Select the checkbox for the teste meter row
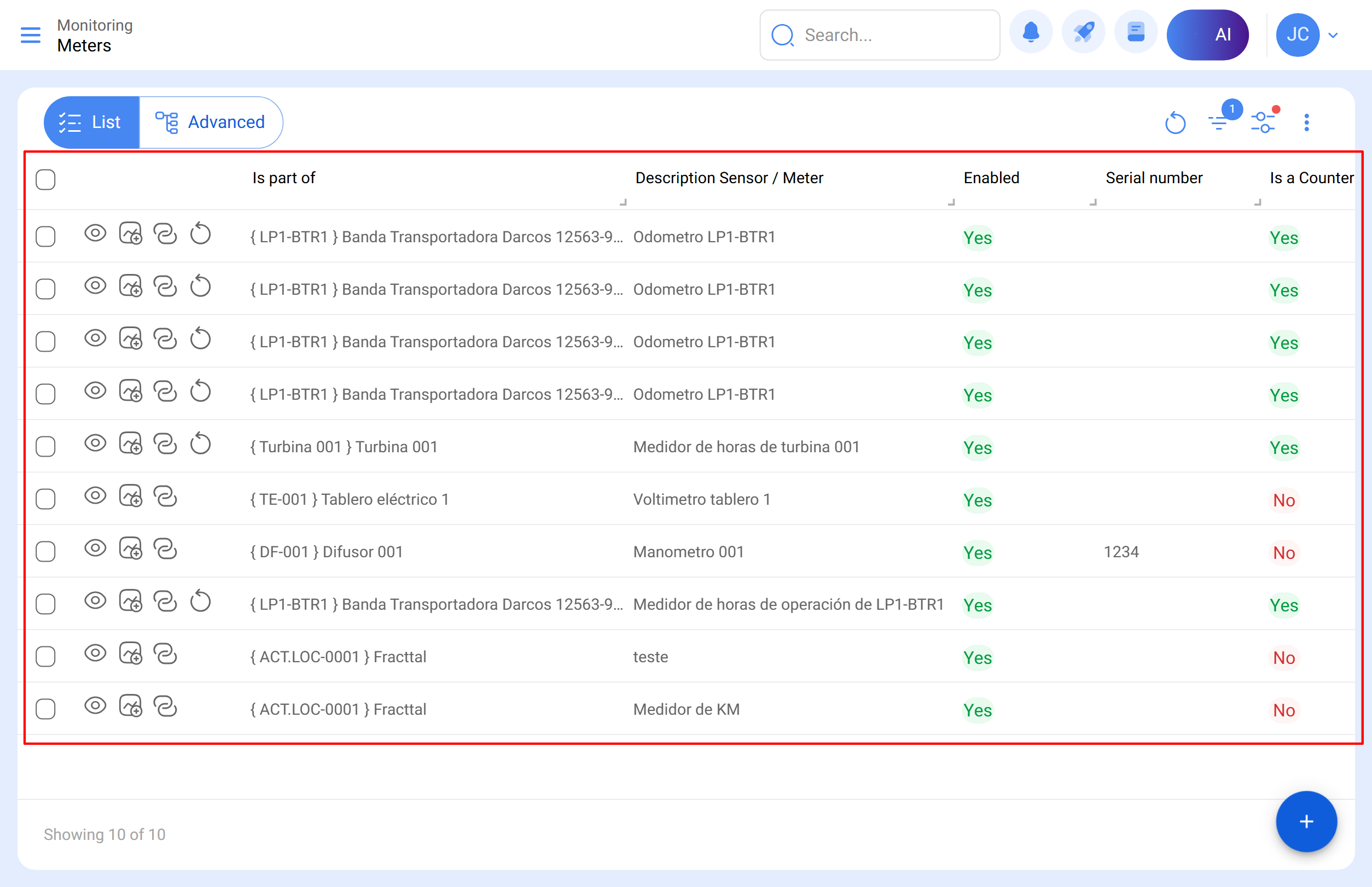 pyautogui.click(x=45, y=656)
